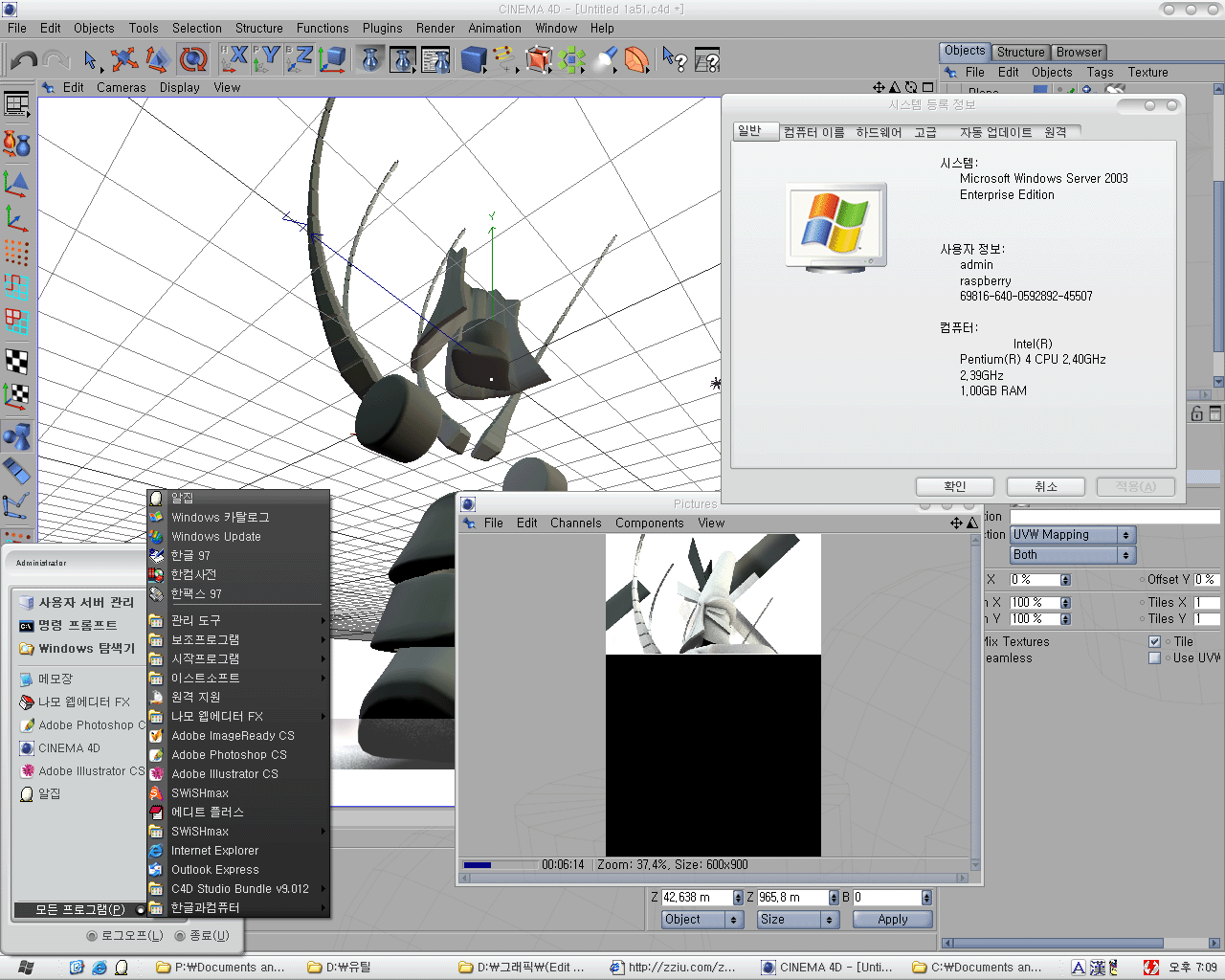Disable the Tile checkbox
The width and height of the screenshot is (1225, 980).
(1154, 642)
